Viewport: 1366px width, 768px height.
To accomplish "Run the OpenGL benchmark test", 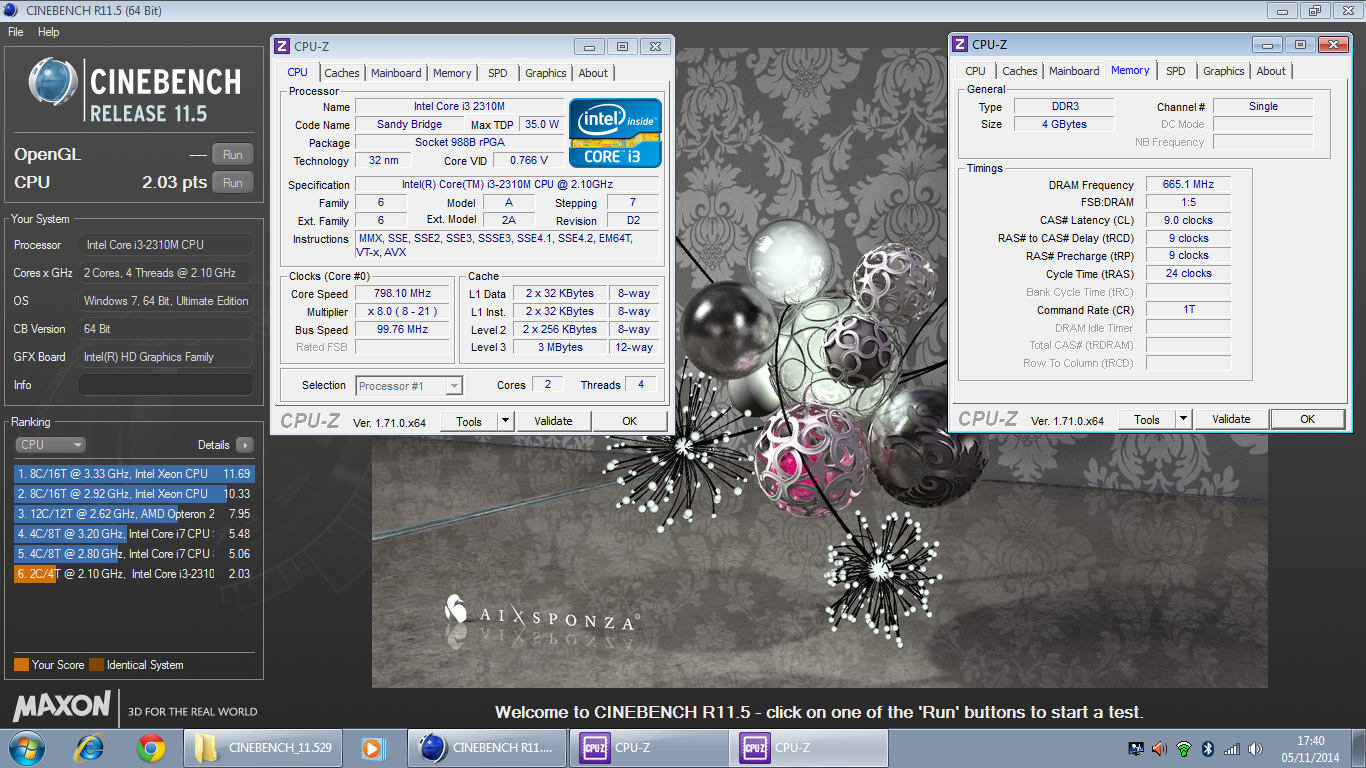I will tap(233, 155).
